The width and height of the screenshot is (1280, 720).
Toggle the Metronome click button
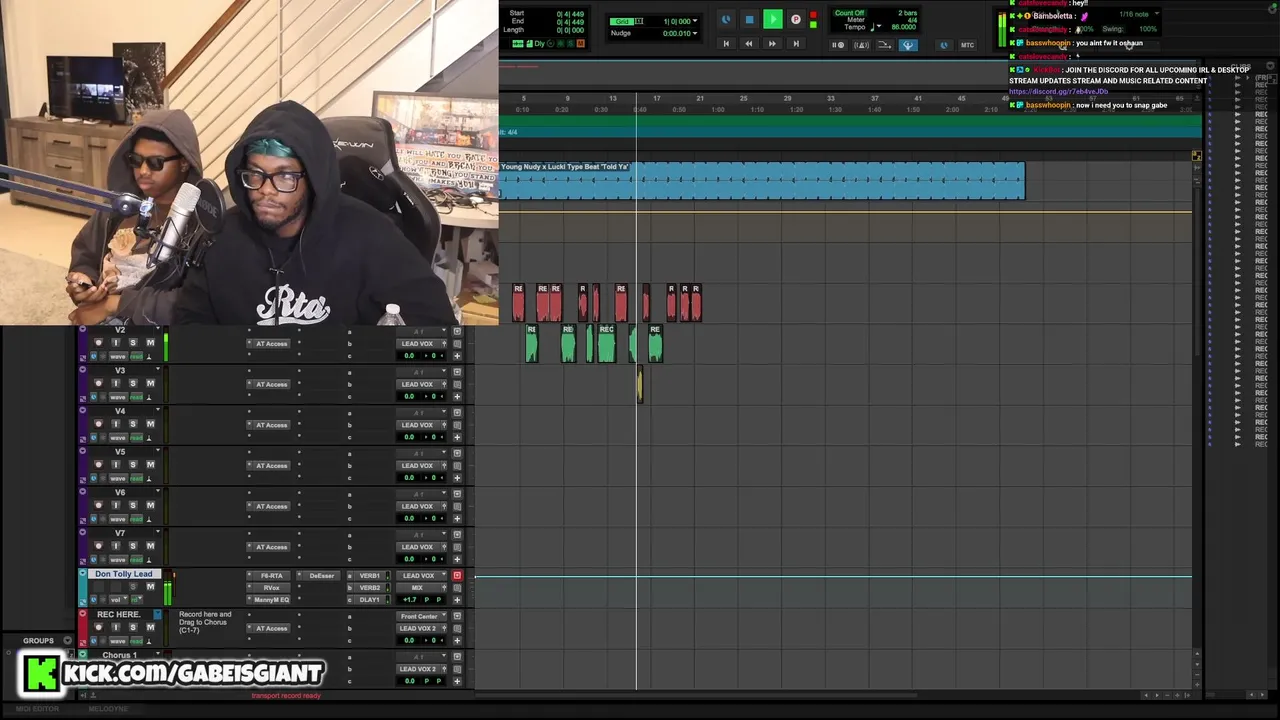point(861,45)
